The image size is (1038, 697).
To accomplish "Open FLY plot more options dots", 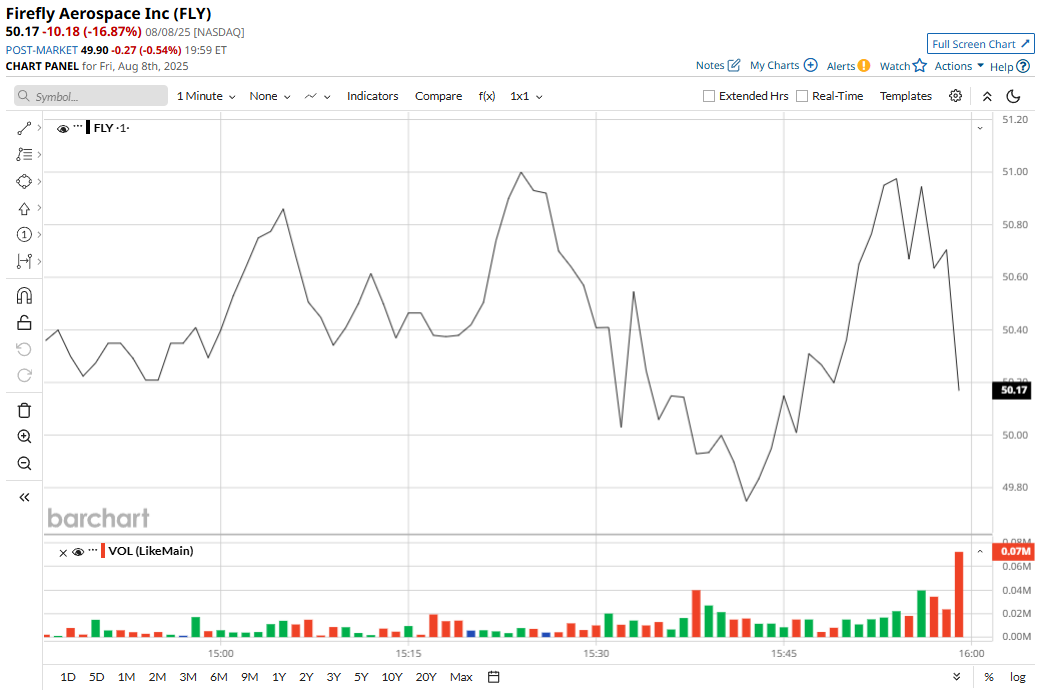I will (x=78, y=126).
